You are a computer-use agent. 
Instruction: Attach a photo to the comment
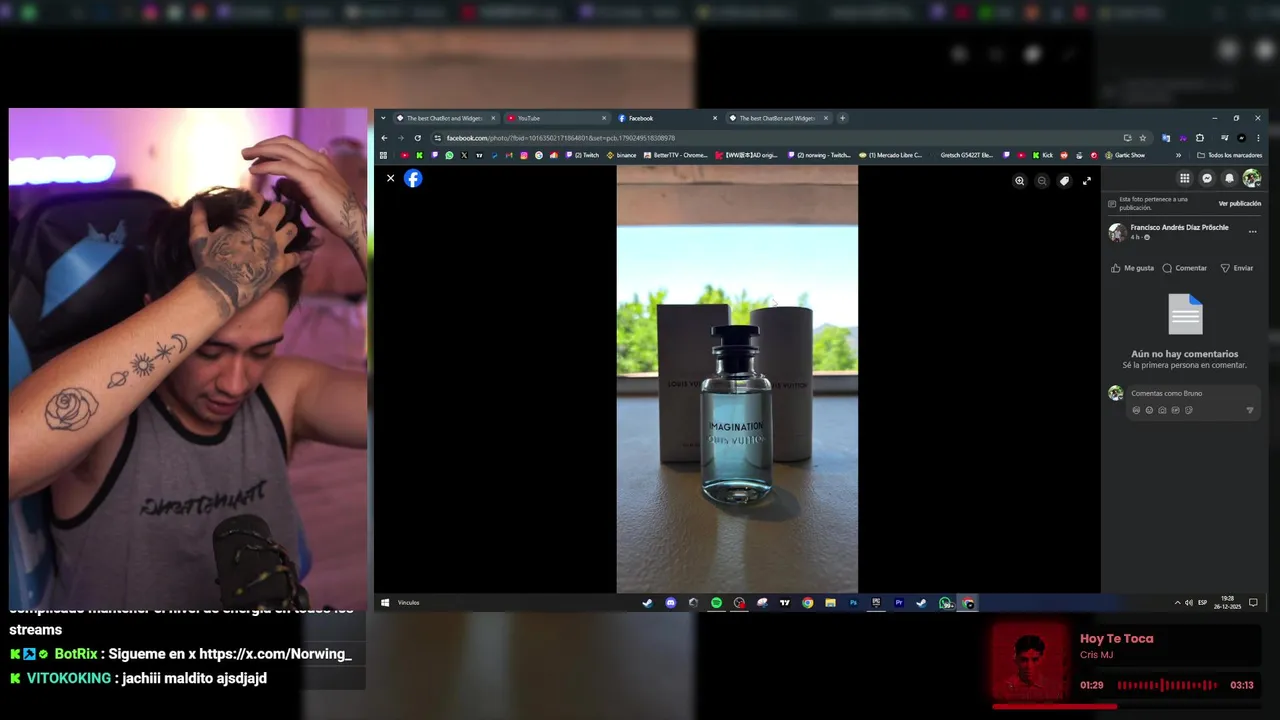click(x=1162, y=410)
